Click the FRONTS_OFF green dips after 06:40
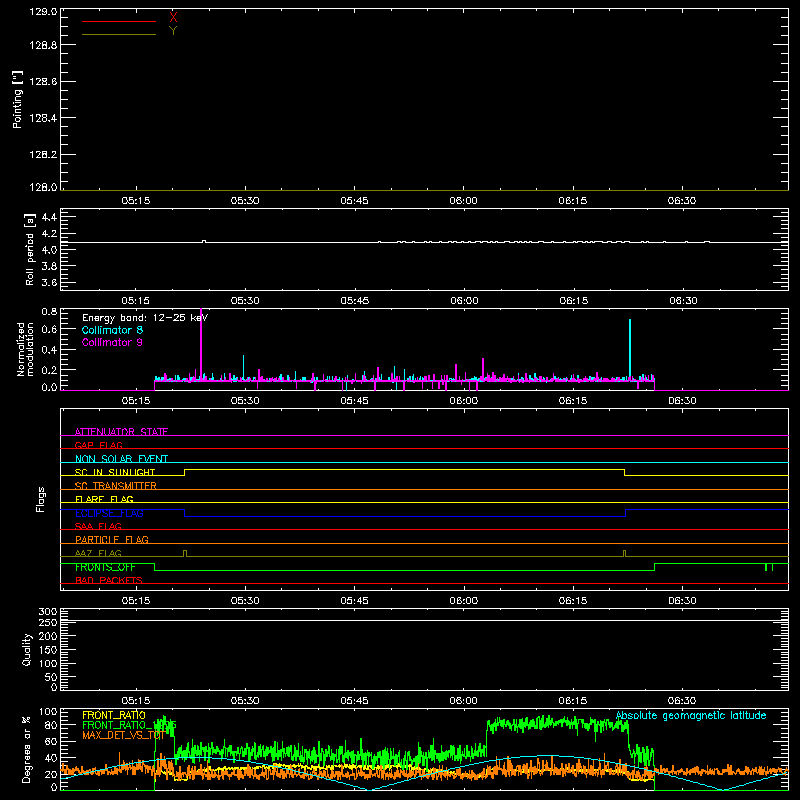 [x=769, y=567]
